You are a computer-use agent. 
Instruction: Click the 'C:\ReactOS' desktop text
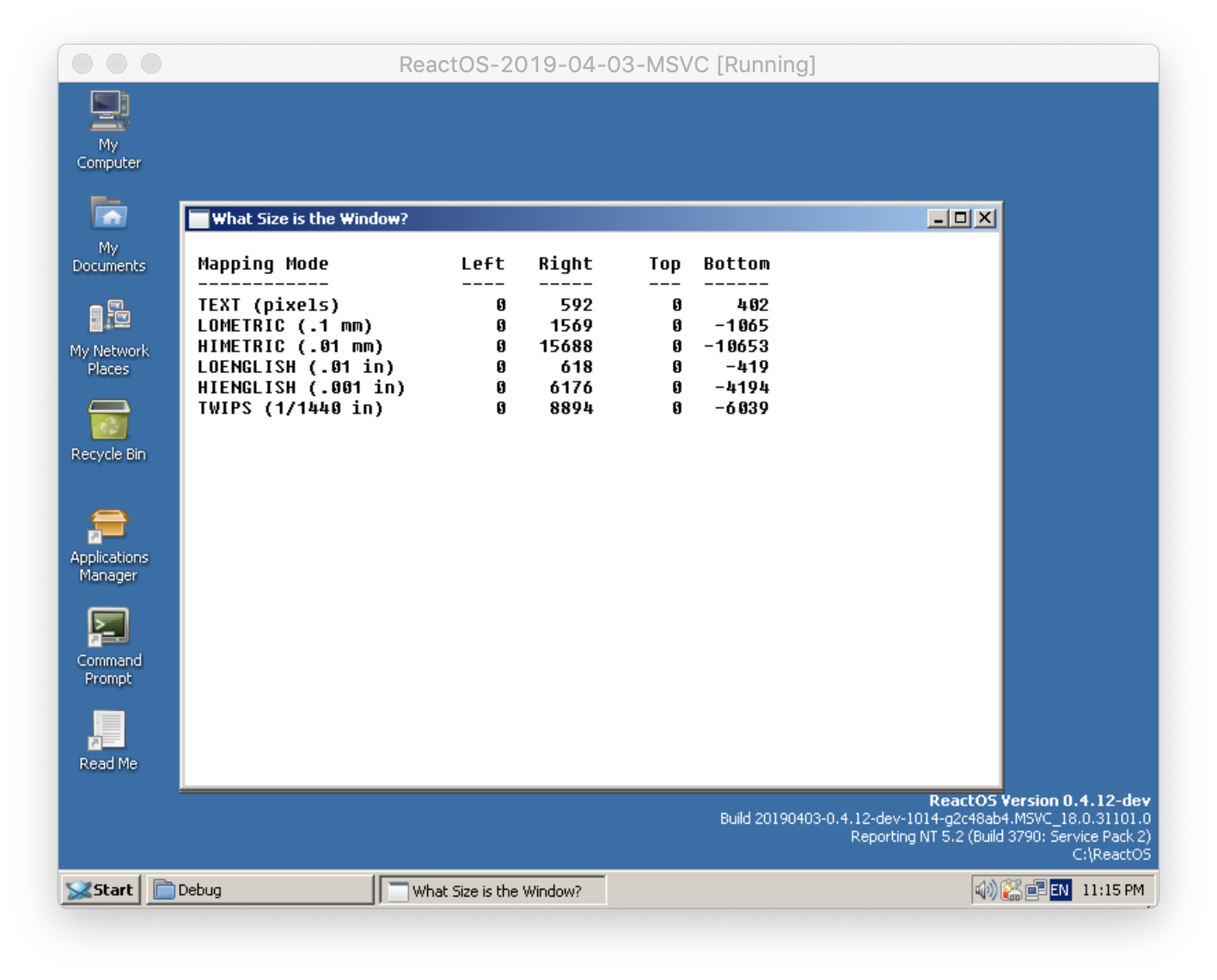[1111, 854]
